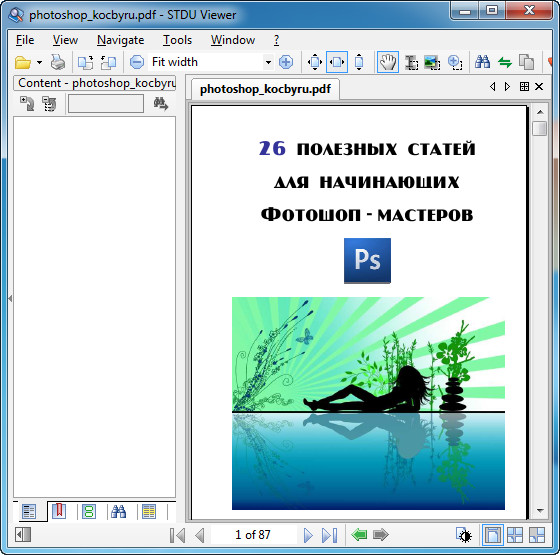The height and width of the screenshot is (555, 560).
Task: Click the Ps logo on the page
Action: click(367, 261)
